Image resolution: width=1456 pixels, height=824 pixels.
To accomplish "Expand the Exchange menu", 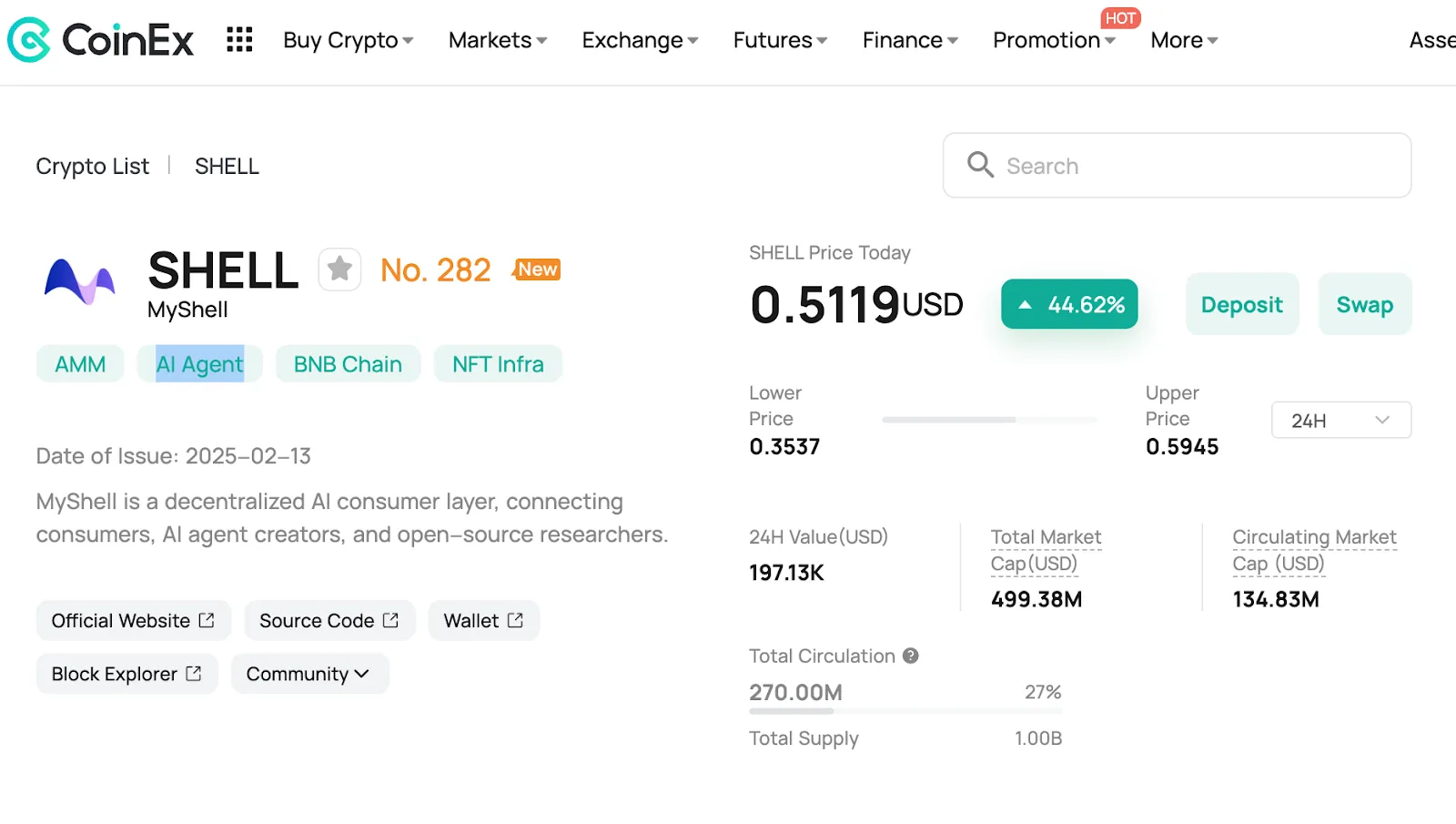I will point(640,40).
